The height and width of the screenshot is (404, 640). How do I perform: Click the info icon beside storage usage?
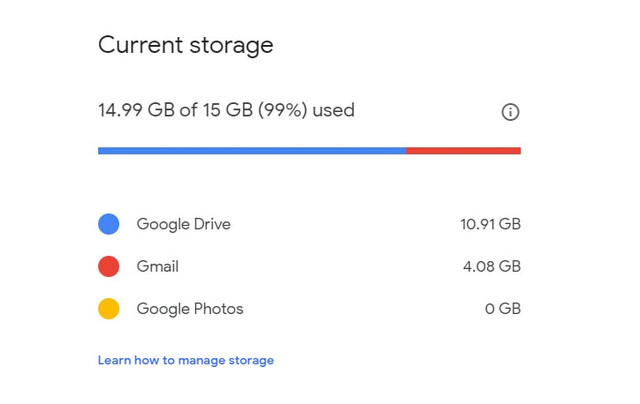click(x=510, y=112)
